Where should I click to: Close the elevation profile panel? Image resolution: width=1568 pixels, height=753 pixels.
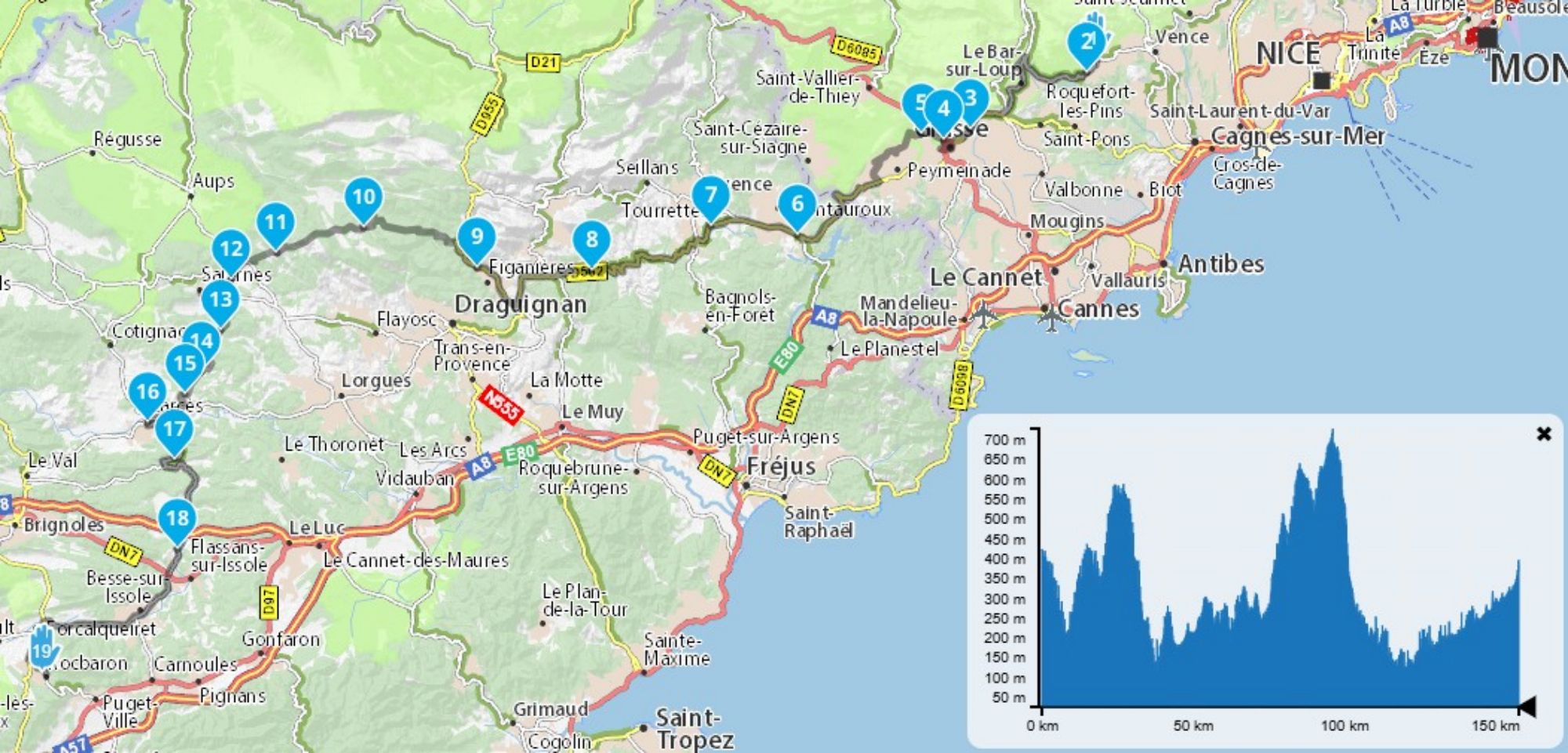(x=1543, y=434)
